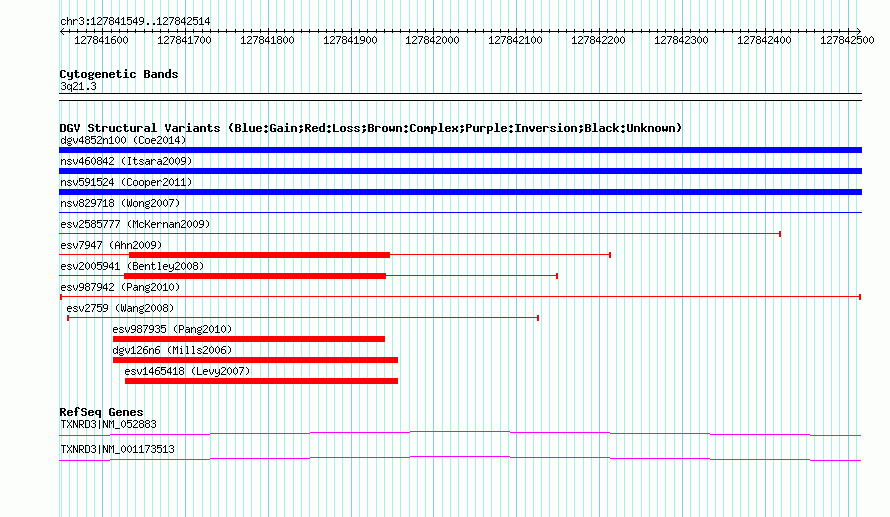890x517 pixels.
Task: Click ruler position 127841600
Action: coord(101,40)
